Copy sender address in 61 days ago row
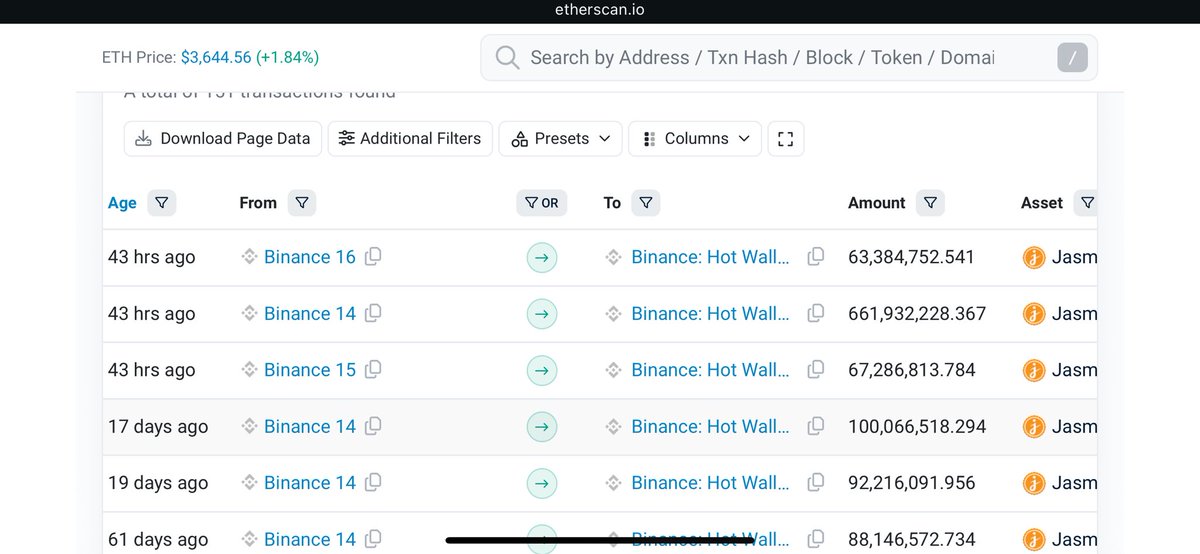 373,539
